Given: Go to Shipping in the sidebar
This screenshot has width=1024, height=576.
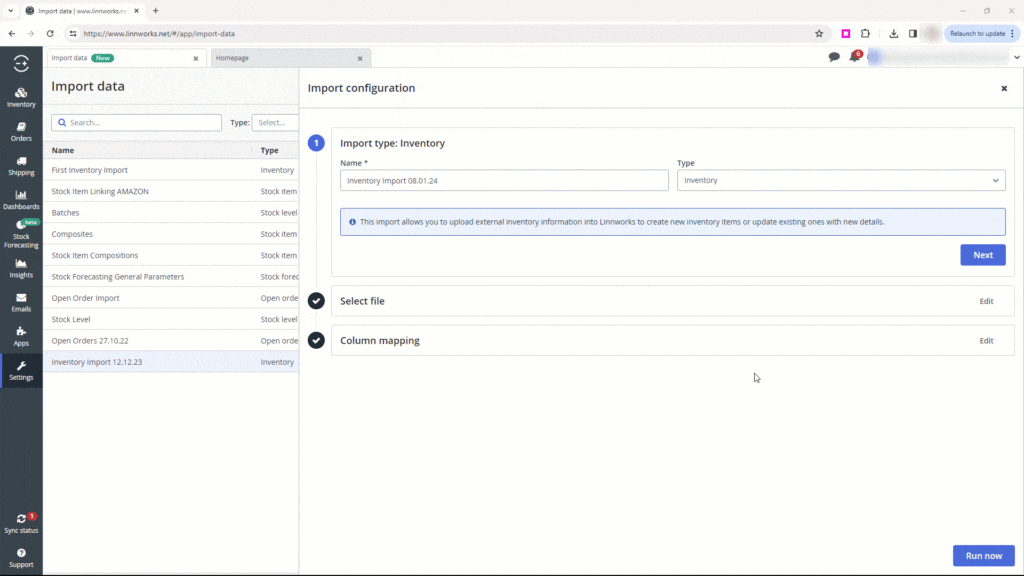Looking at the screenshot, I should click(x=21, y=165).
